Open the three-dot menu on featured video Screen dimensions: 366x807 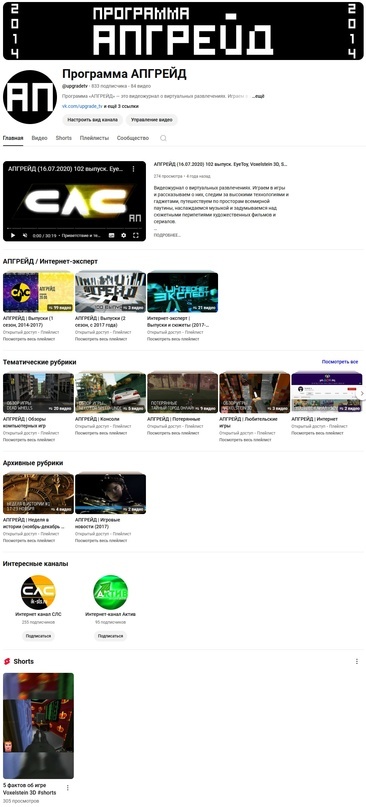[x=133, y=169]
